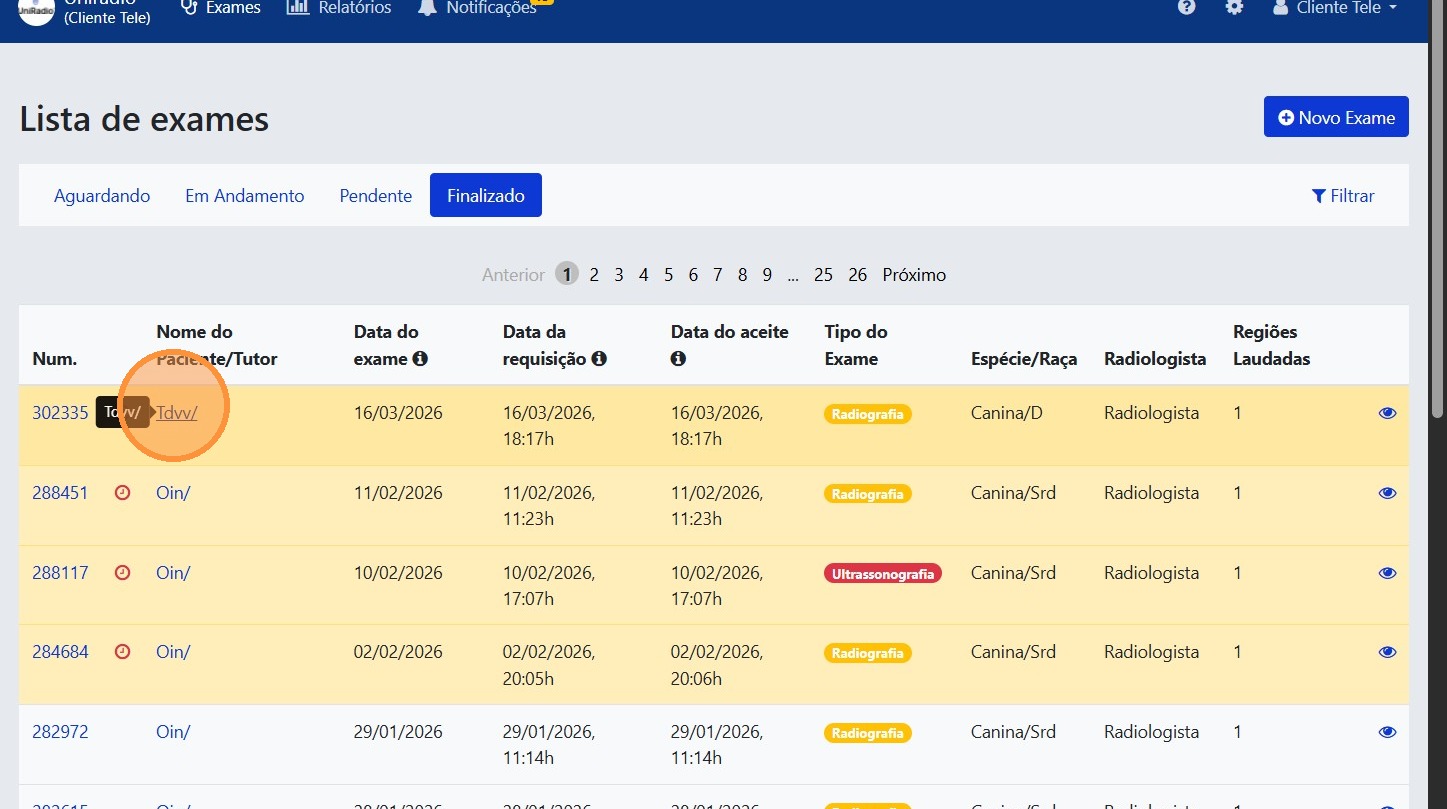
Task: Click info icon under Data do aceite
Action: point(678,358)
